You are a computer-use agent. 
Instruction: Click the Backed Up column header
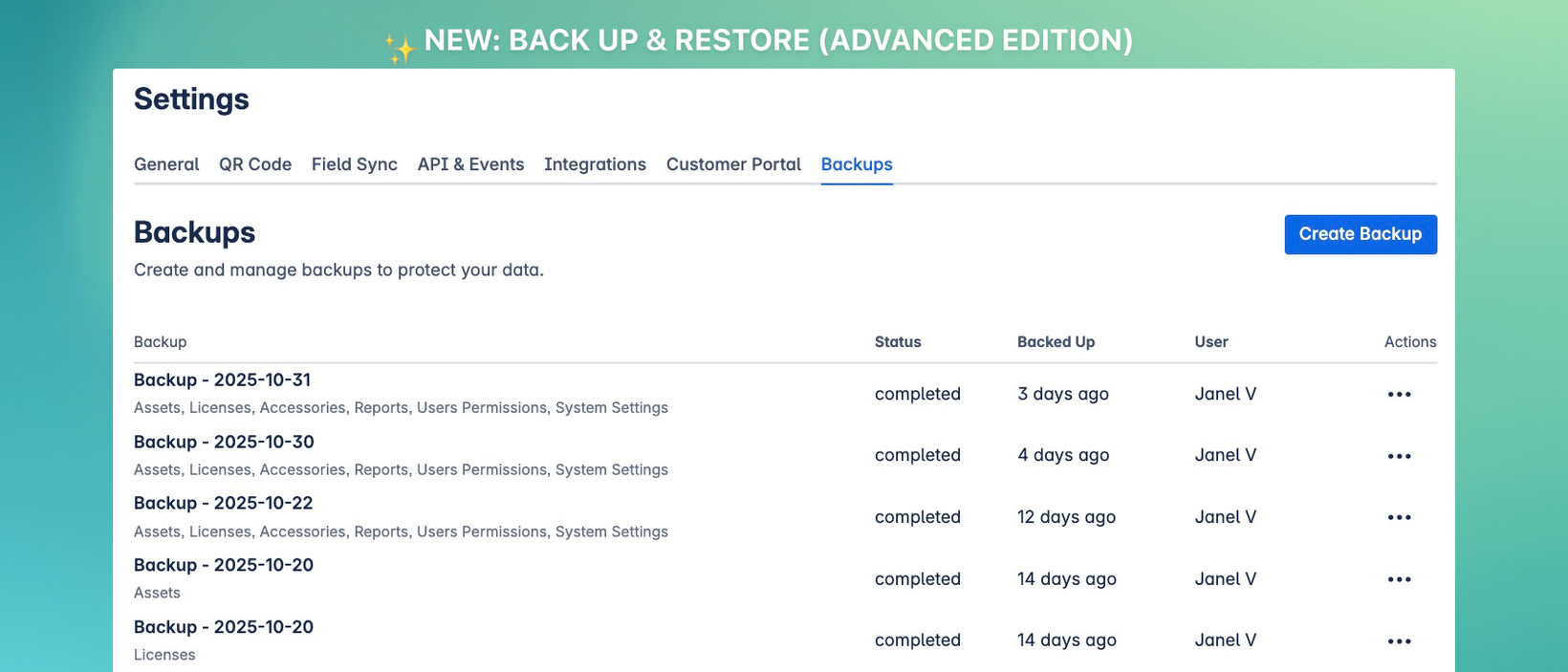(x=1056, y=342)
